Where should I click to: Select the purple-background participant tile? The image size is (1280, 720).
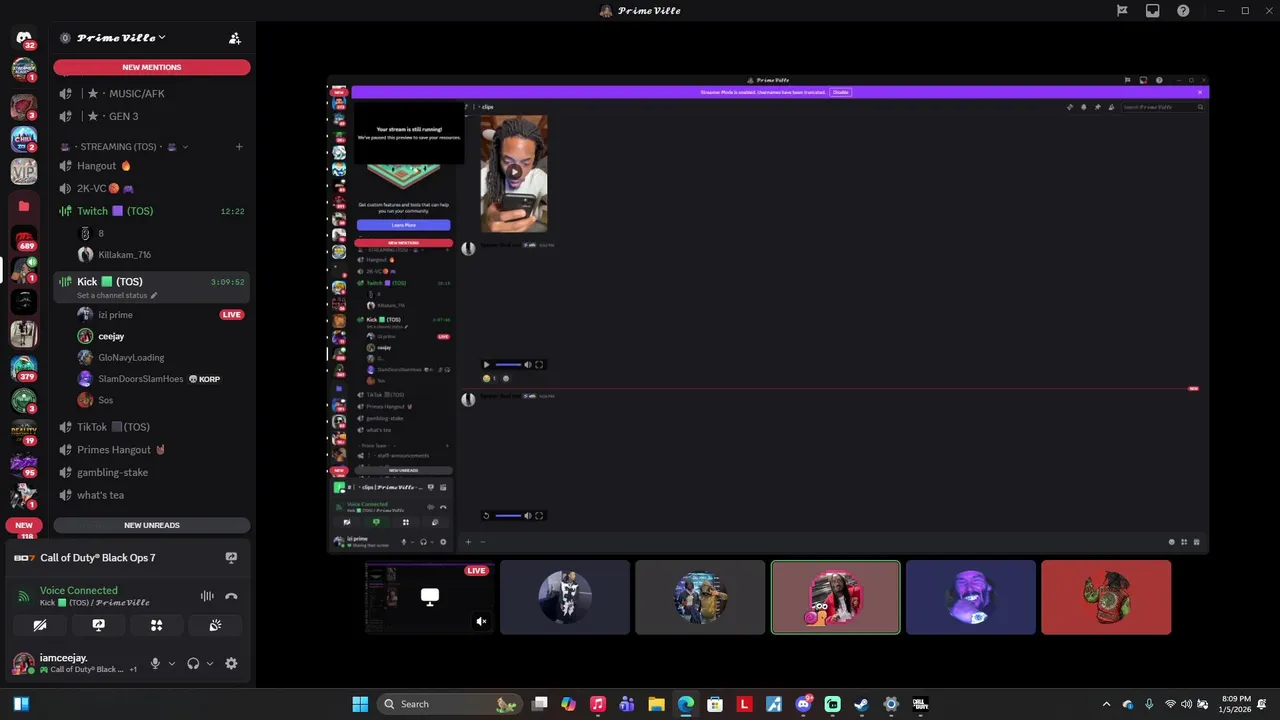tap(970, 597)
